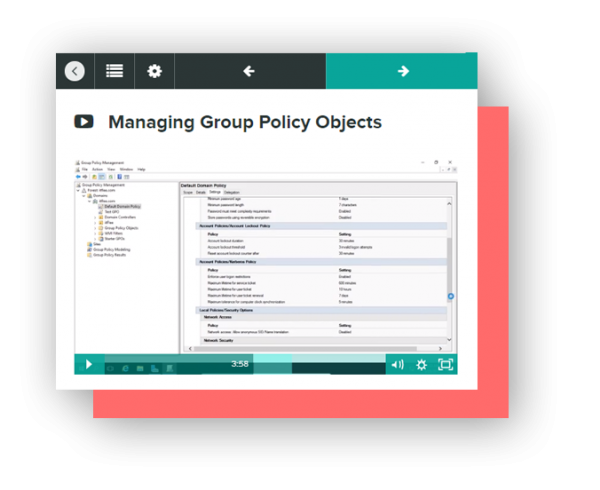Click the blue circular marker on scrollbar
Viewport: 600px width, 490px height.
point(451,296)
